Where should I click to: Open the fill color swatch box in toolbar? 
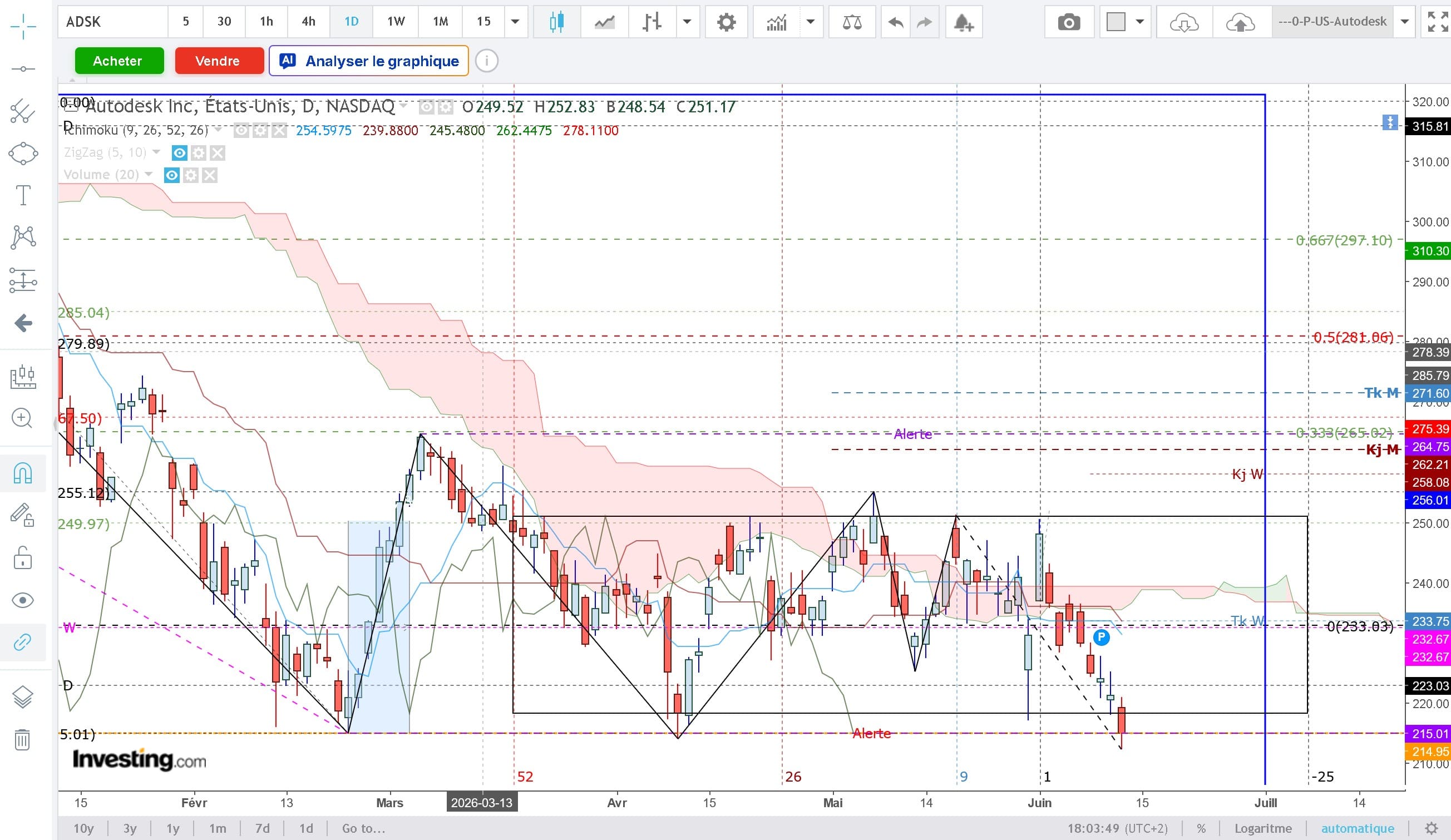coord(1116,22)
